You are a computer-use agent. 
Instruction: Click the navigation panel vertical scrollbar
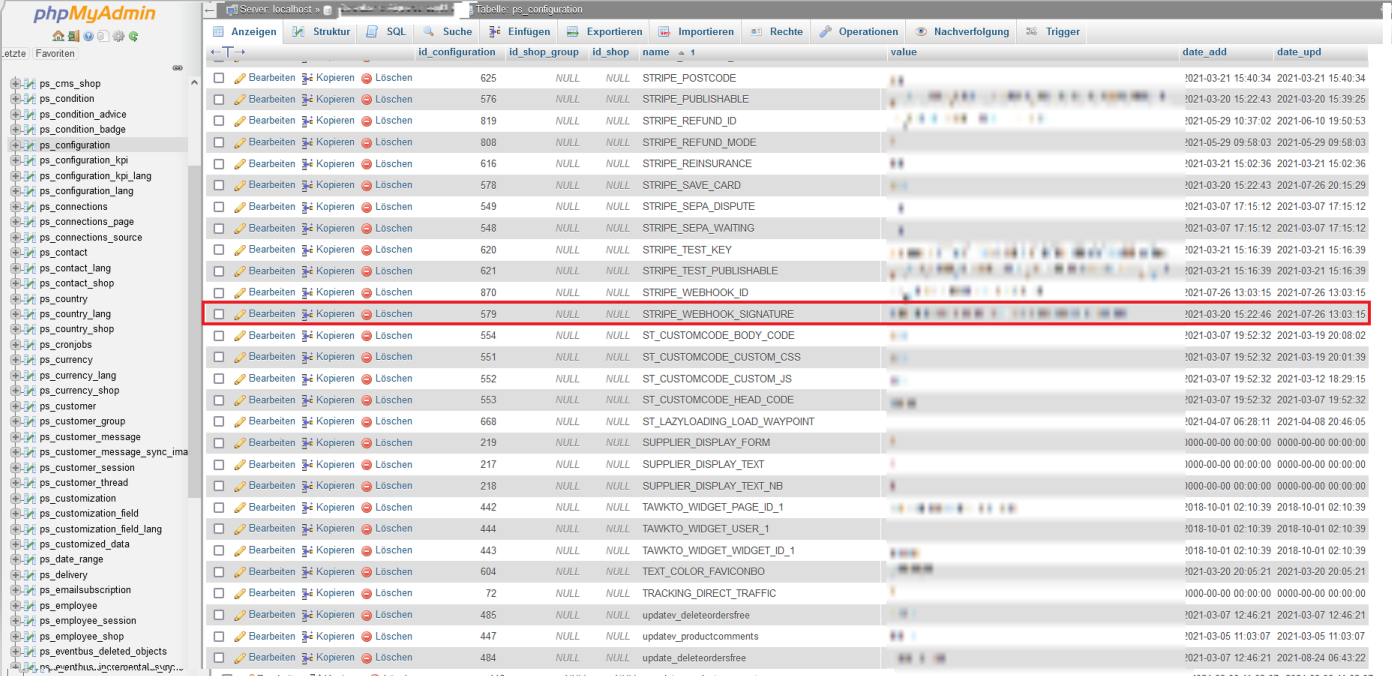click(193, 330)
